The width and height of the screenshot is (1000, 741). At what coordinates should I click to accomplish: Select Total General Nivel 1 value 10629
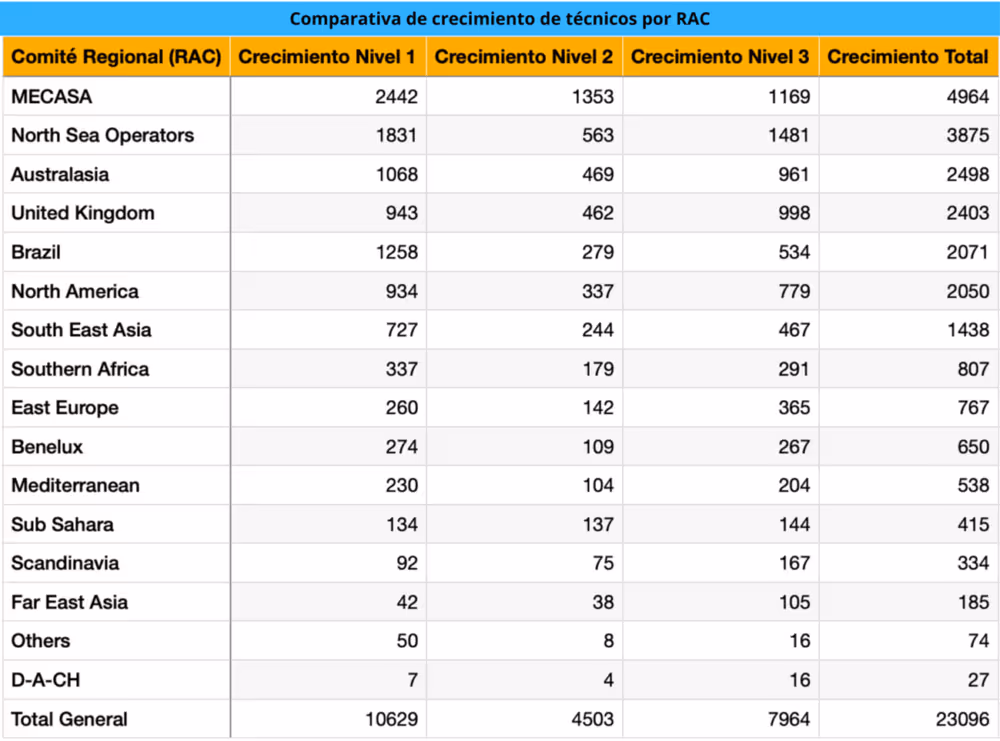coord(392,719)
